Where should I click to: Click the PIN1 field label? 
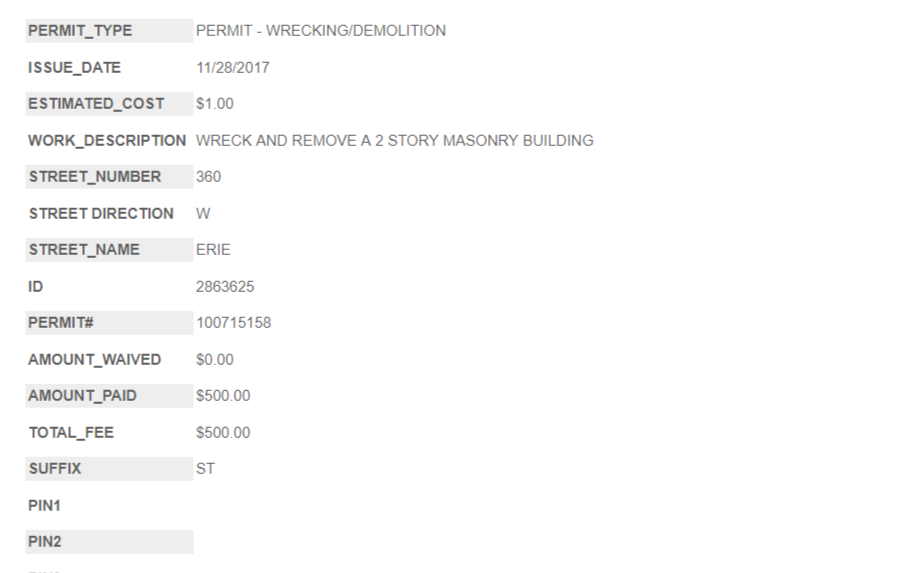coord(45,506)
